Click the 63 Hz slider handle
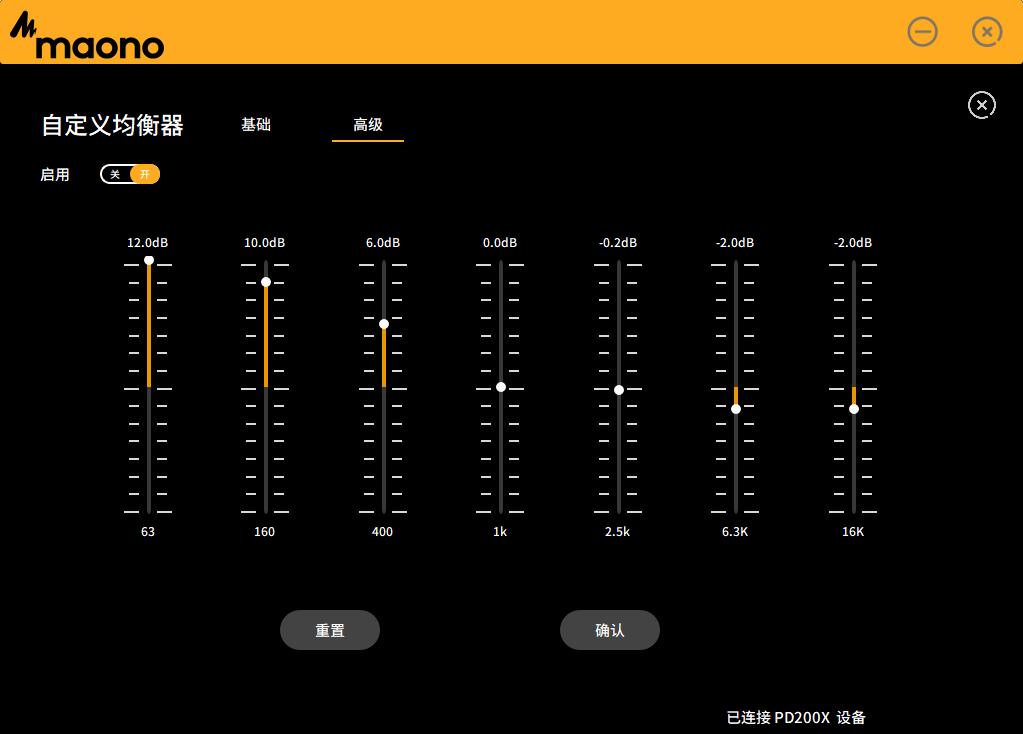 pyautogui.click(x=148, y=260)
